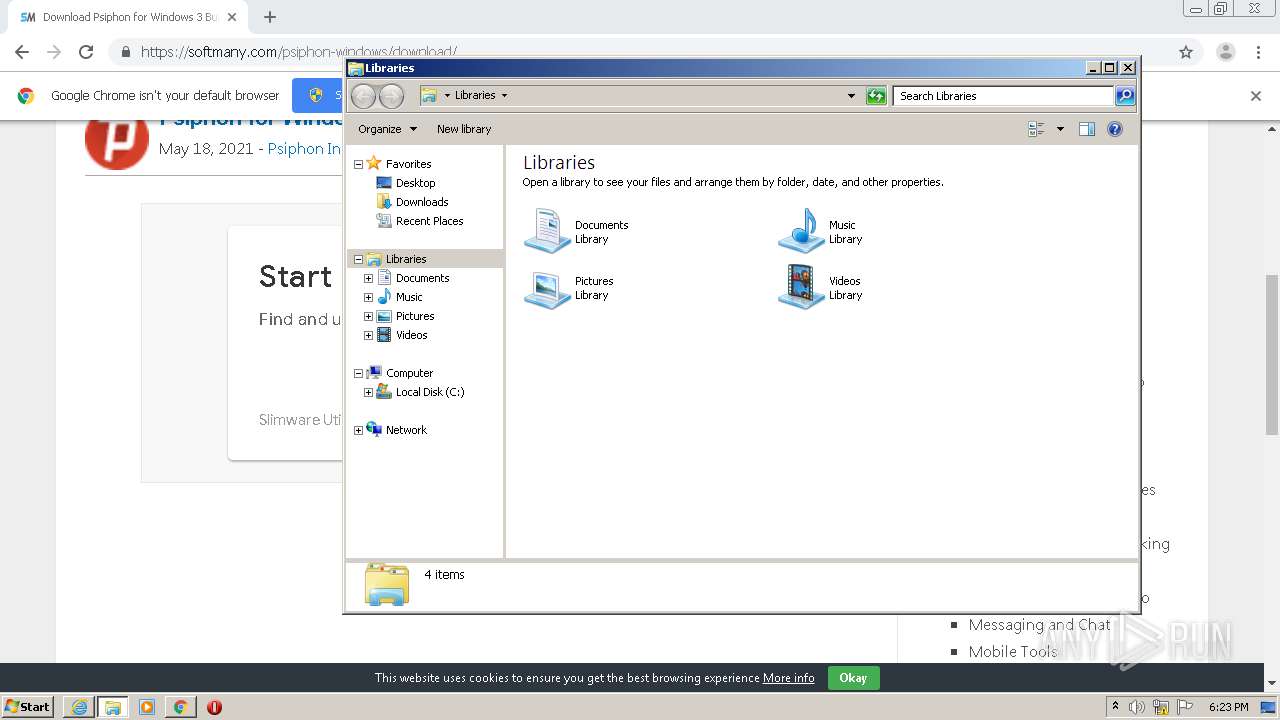Expand the Local Disk (C:) node
1280x720 pixels.
[x=368, y=392]
